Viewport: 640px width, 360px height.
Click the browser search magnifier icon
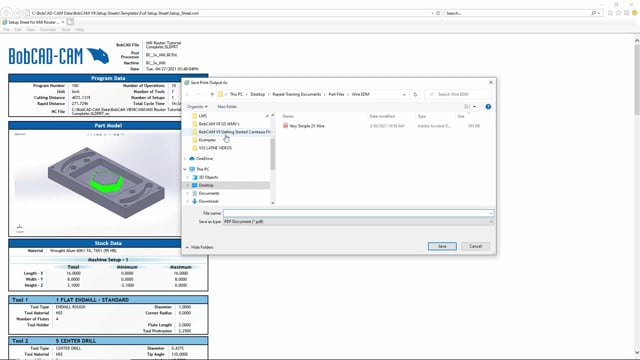(x=594, y=13)
